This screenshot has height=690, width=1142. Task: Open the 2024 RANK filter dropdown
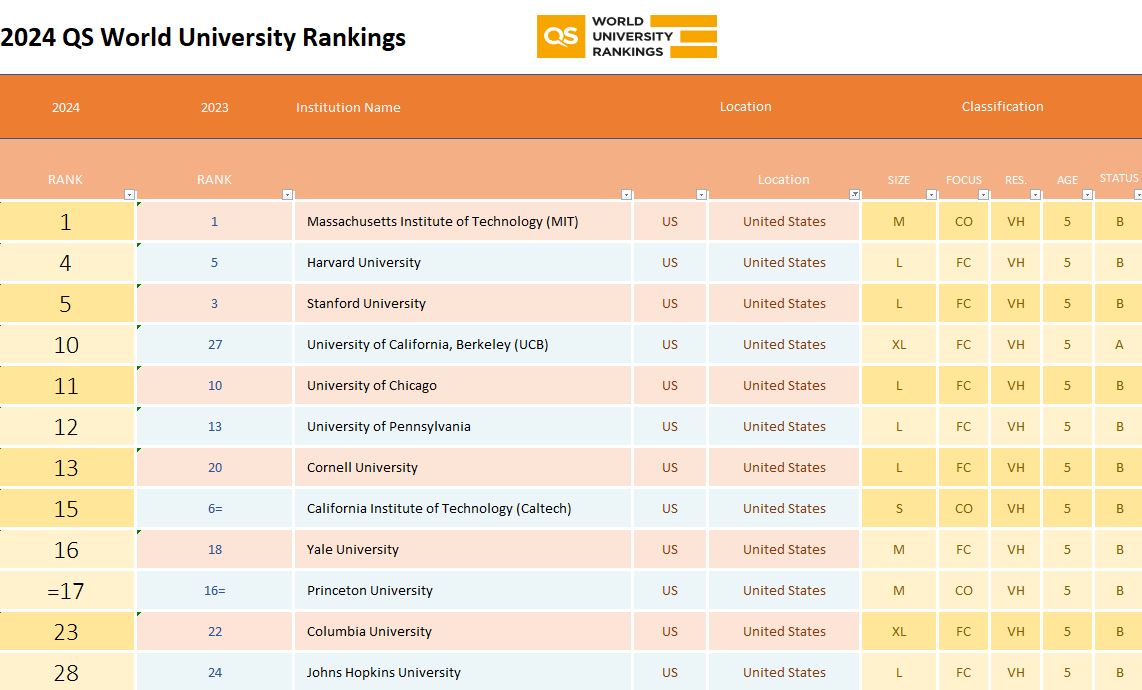click(x=129, y=195)
